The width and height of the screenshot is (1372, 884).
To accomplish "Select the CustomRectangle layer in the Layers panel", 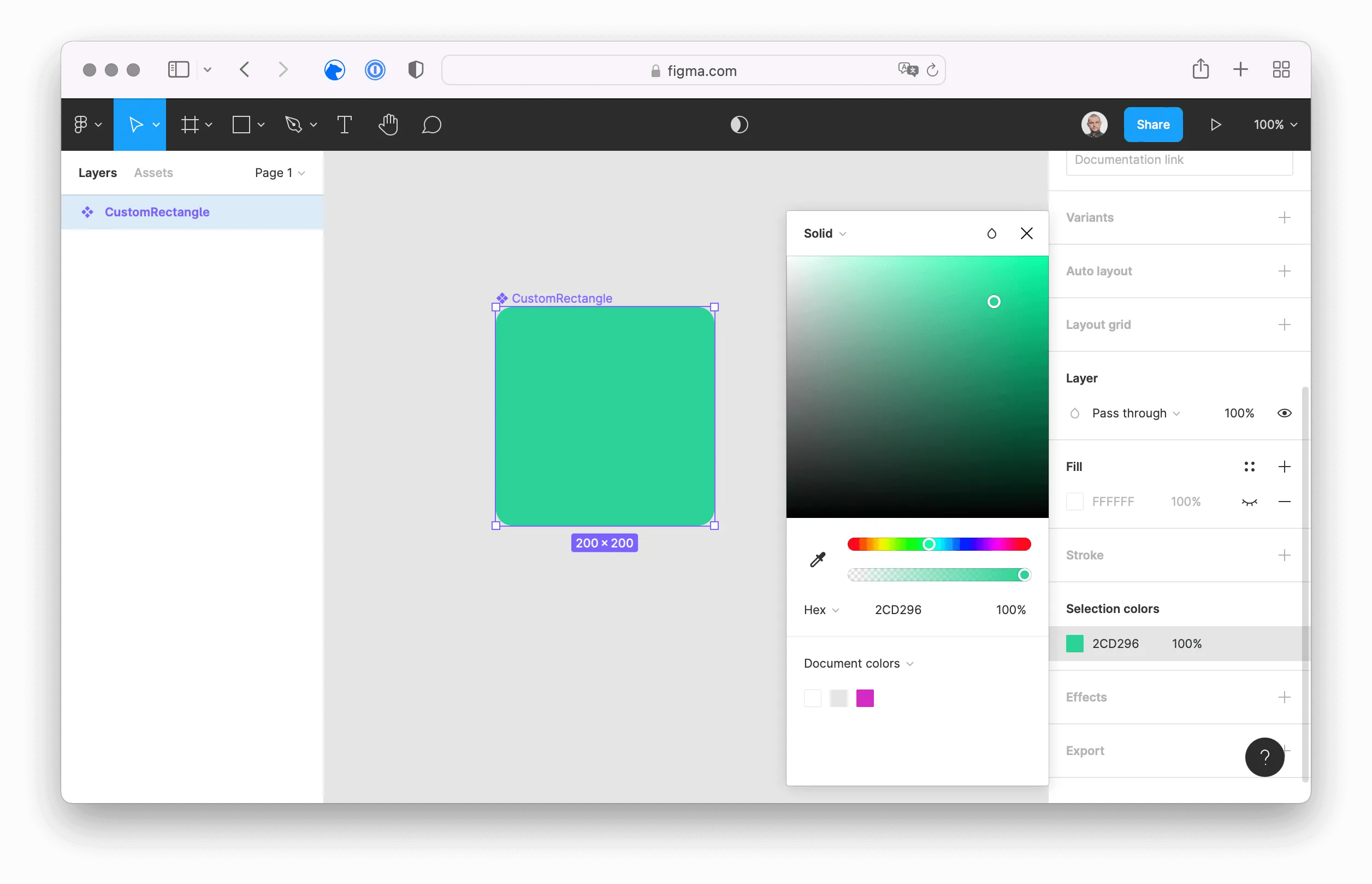I will [157, 212].
